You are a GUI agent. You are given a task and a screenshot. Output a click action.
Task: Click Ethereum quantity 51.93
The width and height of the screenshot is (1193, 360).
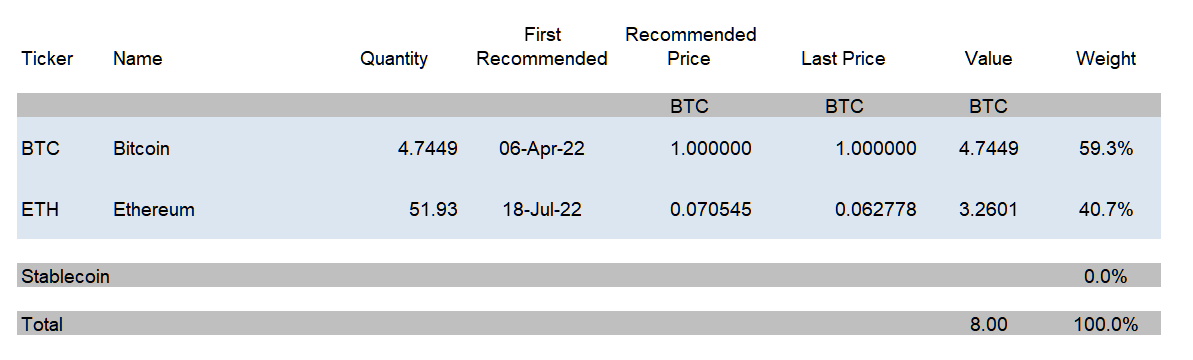point(434,209)
